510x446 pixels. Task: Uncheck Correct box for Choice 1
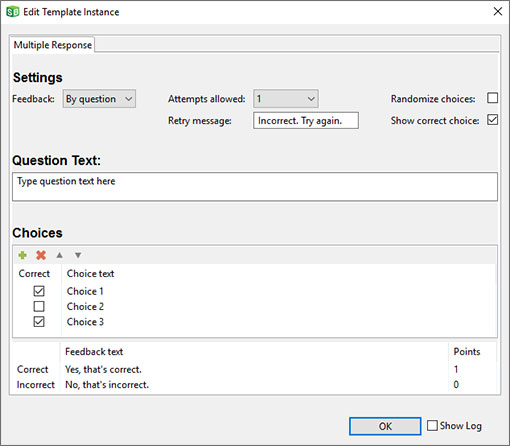(39, 291)
